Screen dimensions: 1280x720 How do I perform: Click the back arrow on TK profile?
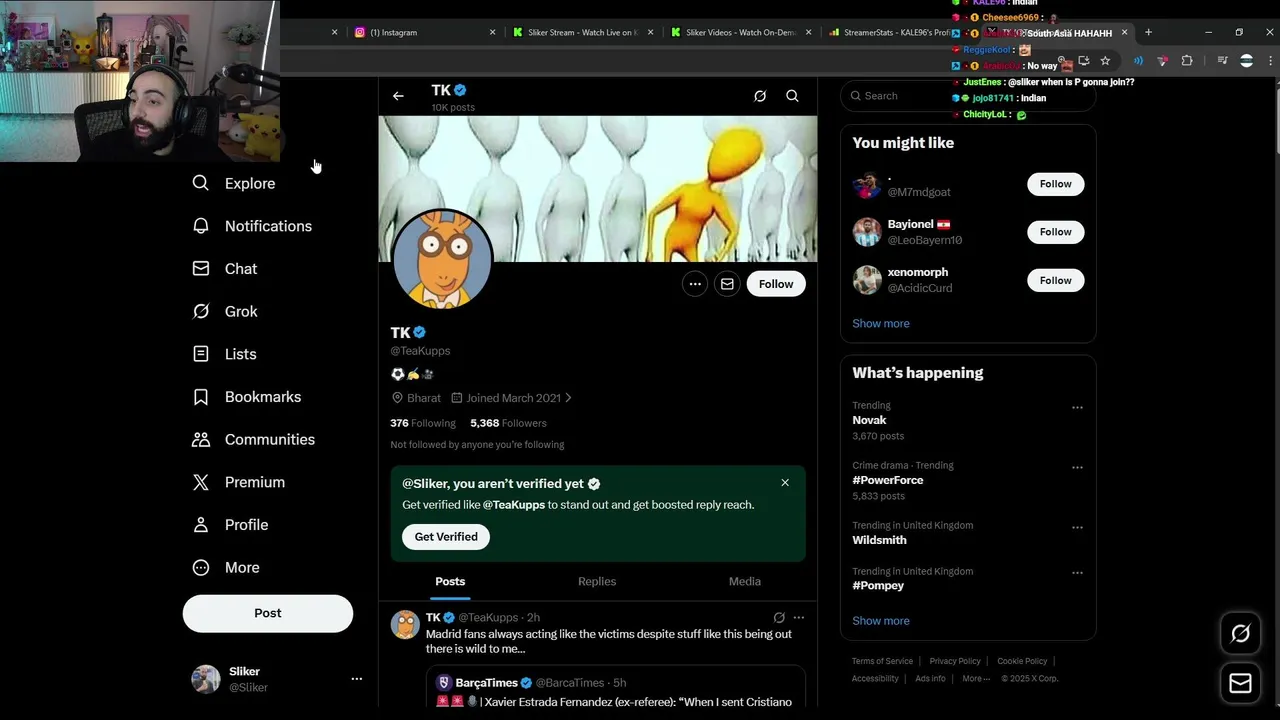[x=398, y=96]
